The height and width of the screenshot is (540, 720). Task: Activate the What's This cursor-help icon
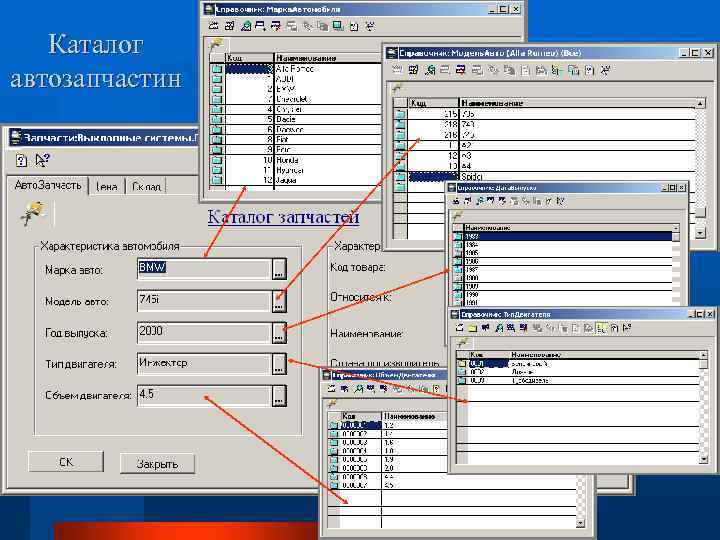point(42,160)
